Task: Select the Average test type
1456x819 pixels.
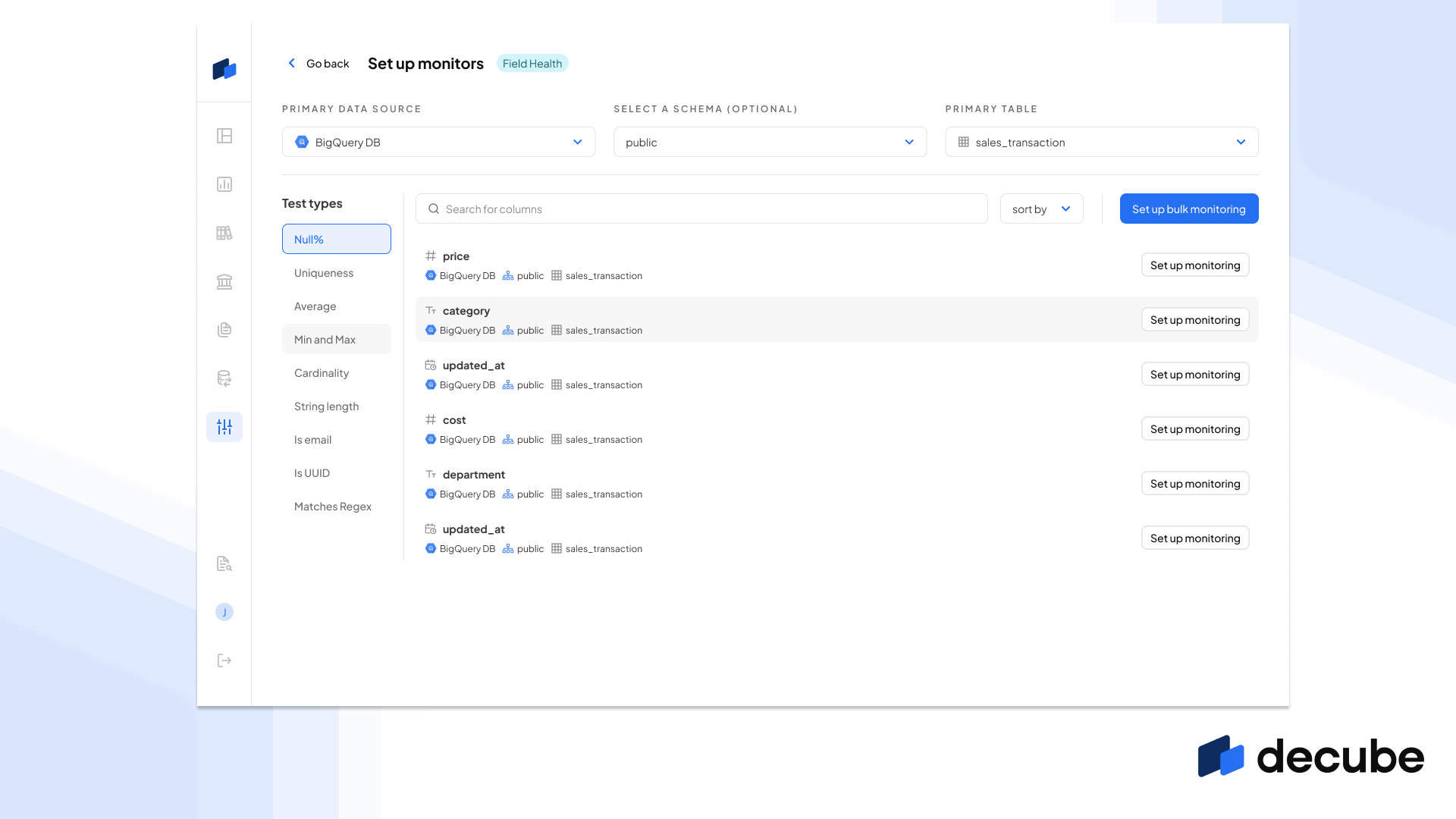Action: tap(337, 306)
